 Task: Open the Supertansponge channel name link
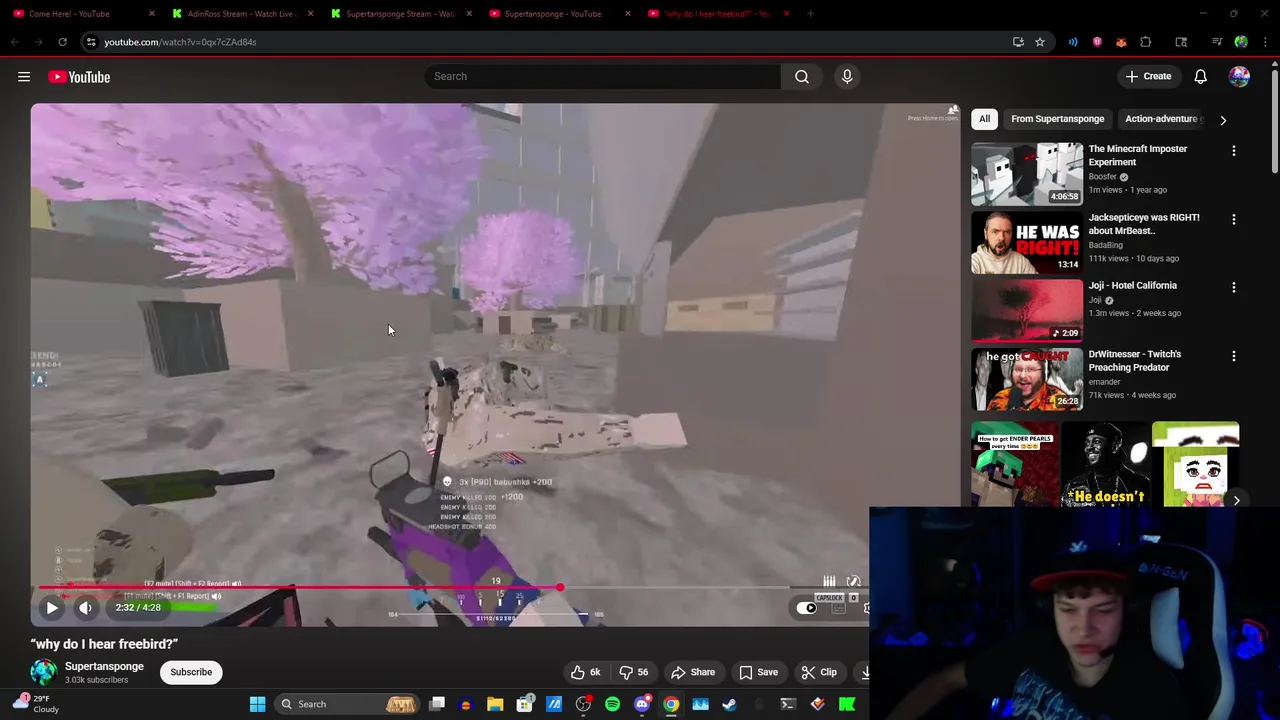point(104,666)
